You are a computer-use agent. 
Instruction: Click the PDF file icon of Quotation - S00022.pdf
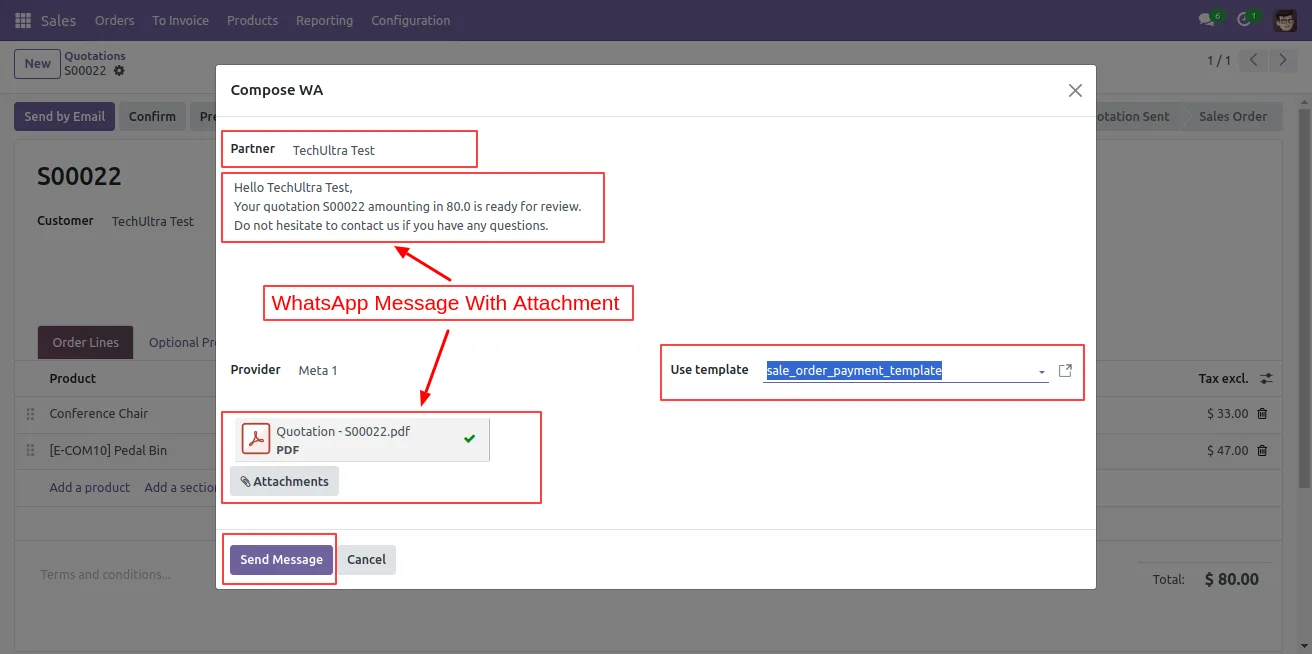(x=256, y=439)
